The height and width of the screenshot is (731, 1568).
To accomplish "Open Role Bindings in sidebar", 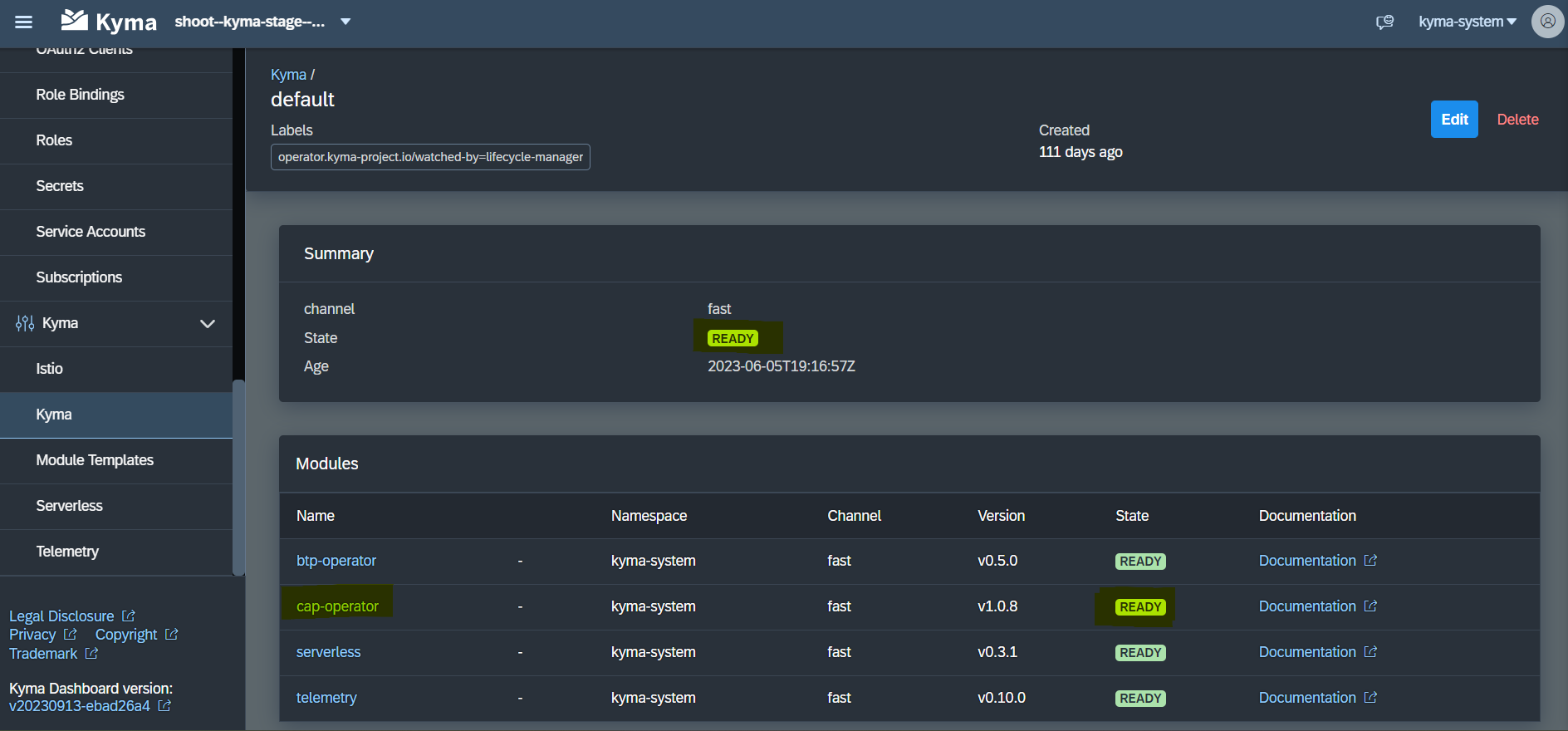I will pos(116,95).
